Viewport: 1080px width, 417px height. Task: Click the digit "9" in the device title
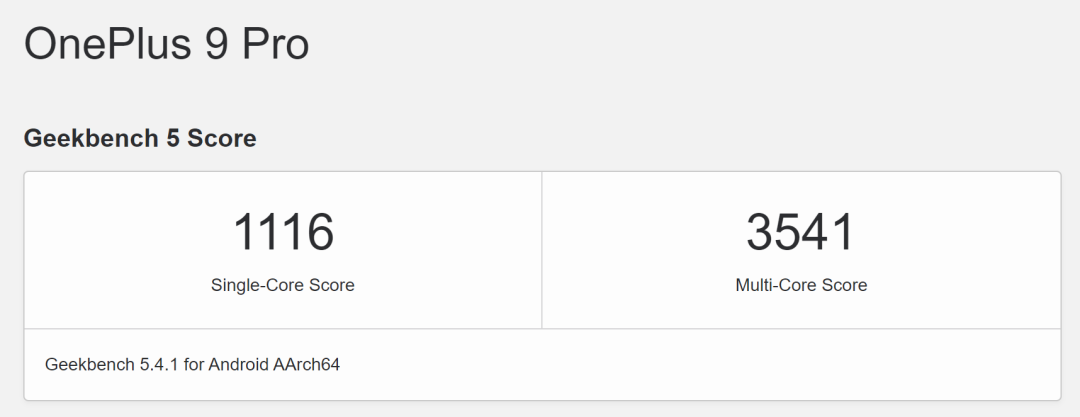(216, 45)
